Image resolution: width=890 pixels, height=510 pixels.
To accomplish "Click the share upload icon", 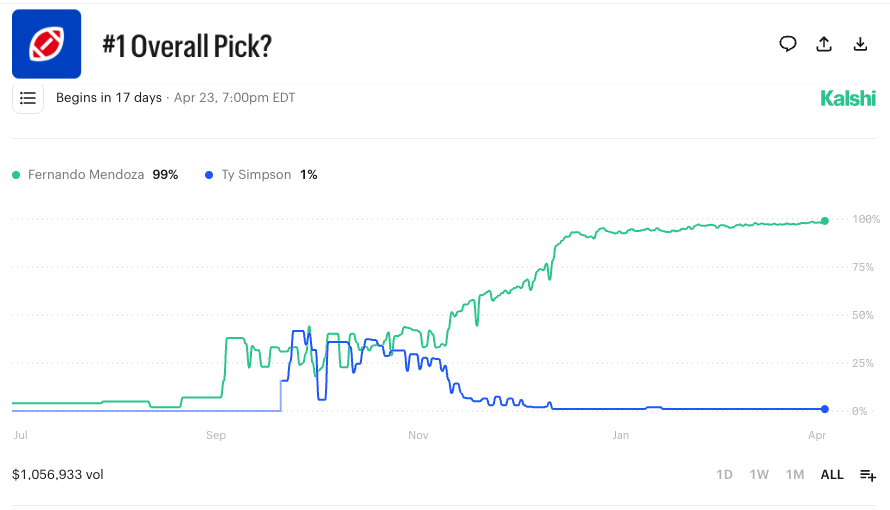I will (824, 44).
